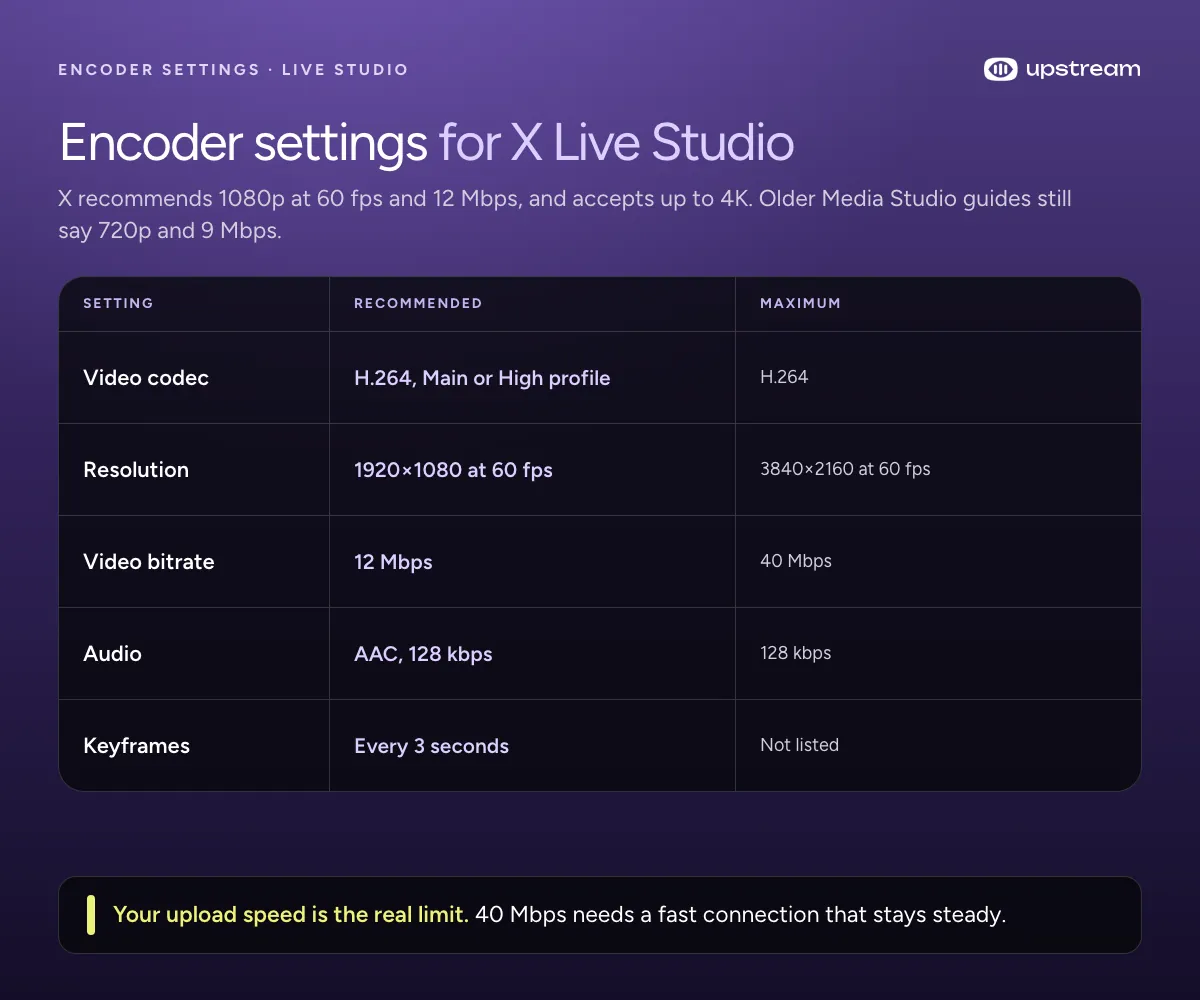Click 'Your upload speed is the real limit.' text
This screenshot has height=1000, width=1200.
point(291,915)
